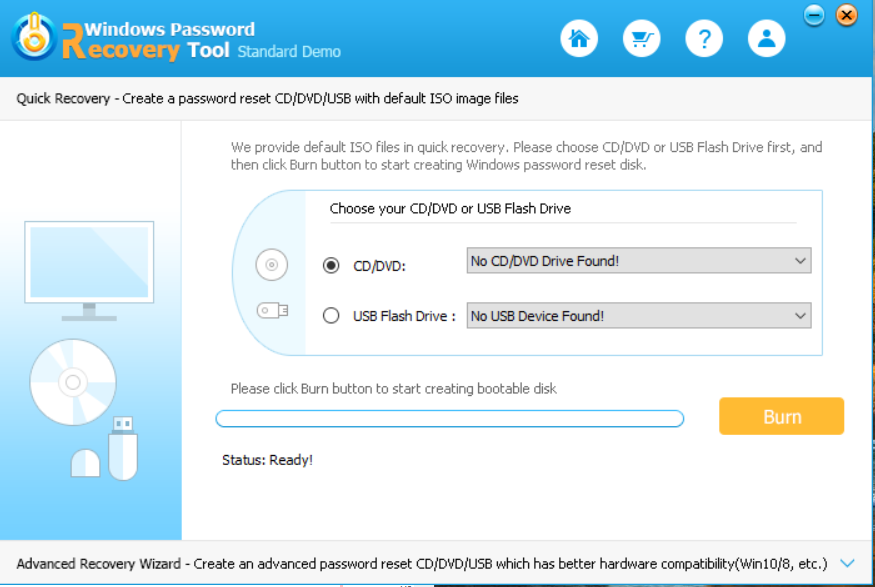The image size is (875, 587).
Task: Click the Quick Recovery section header
Action: (267, 99)
